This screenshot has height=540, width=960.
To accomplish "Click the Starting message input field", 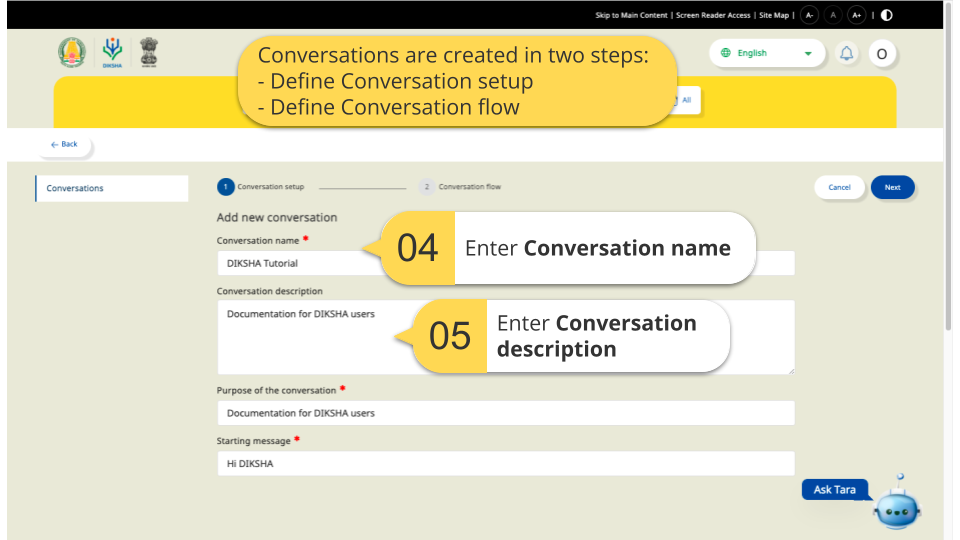I will tap(505, 464).
